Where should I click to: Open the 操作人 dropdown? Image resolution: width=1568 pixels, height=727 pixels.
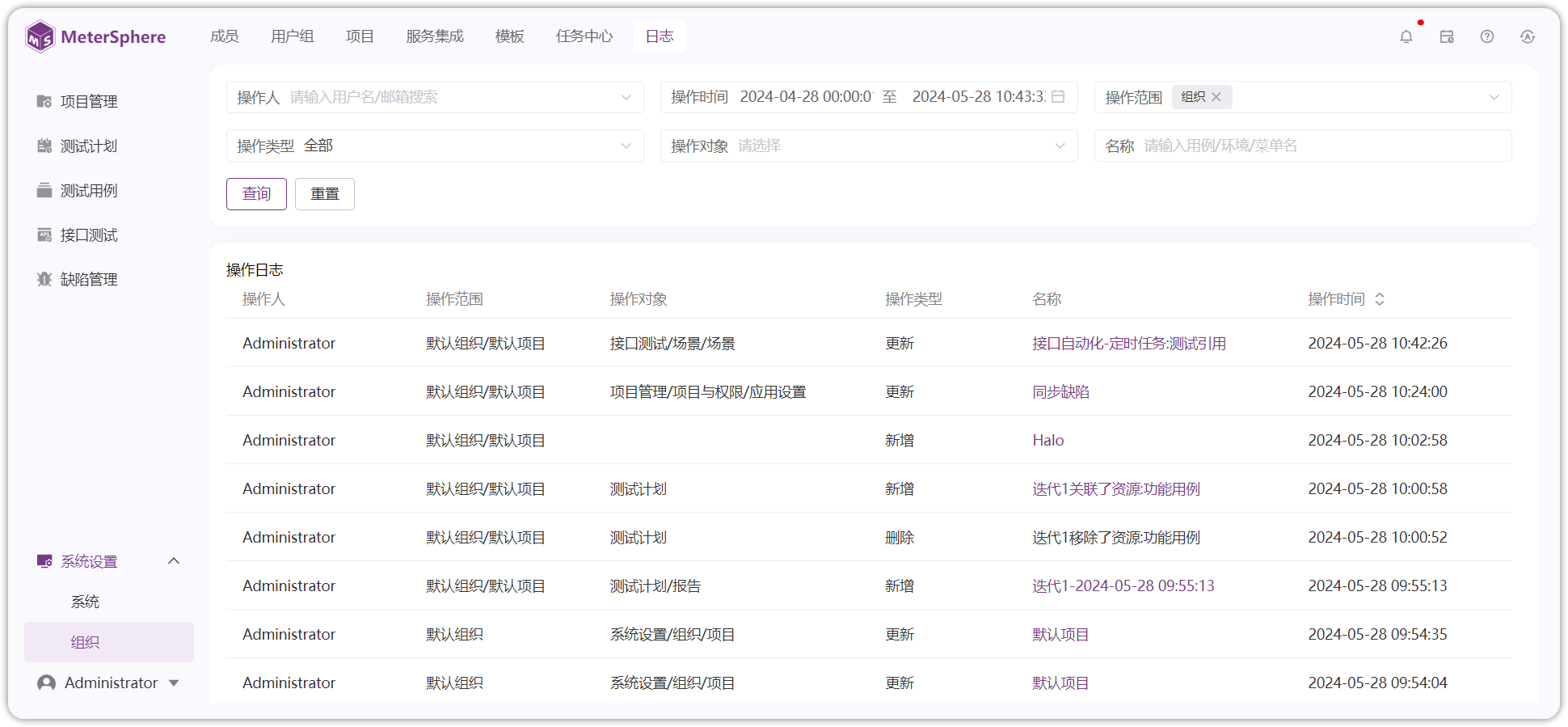point(435,97)
